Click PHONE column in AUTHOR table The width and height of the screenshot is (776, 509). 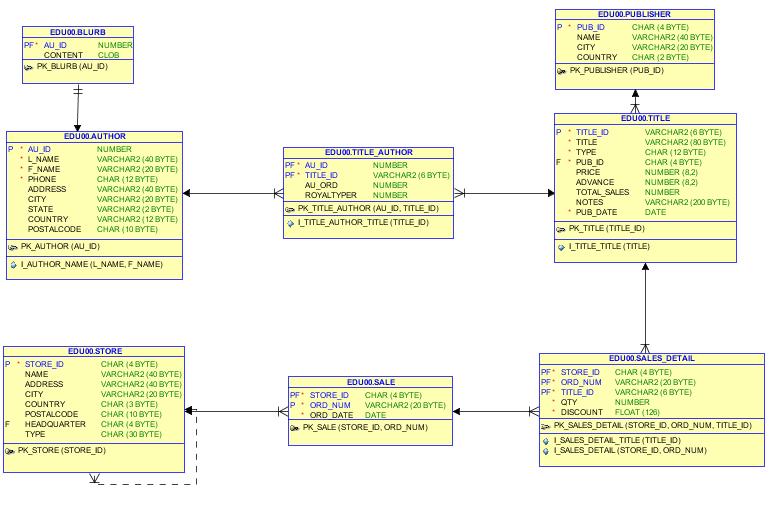click(42, 179)
